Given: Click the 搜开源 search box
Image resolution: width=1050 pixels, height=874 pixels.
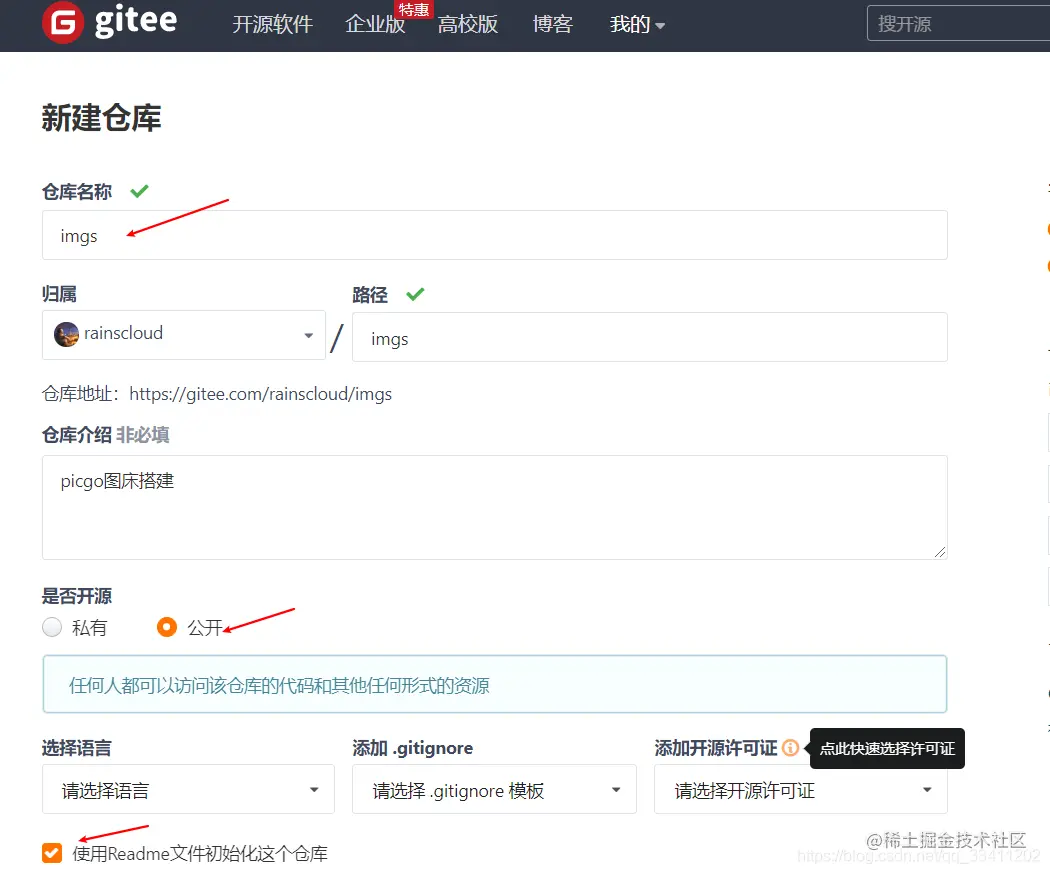Looking at the screenshot, I should [x=958, y=23].
